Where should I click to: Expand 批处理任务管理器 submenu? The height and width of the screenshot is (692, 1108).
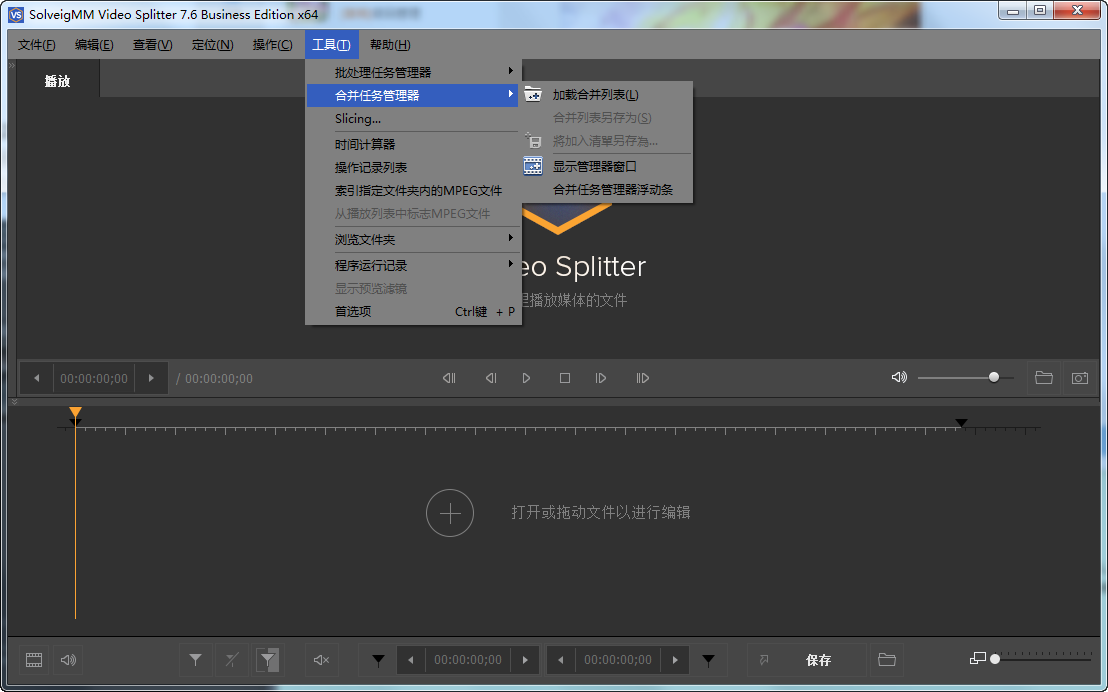coord(413,72)
